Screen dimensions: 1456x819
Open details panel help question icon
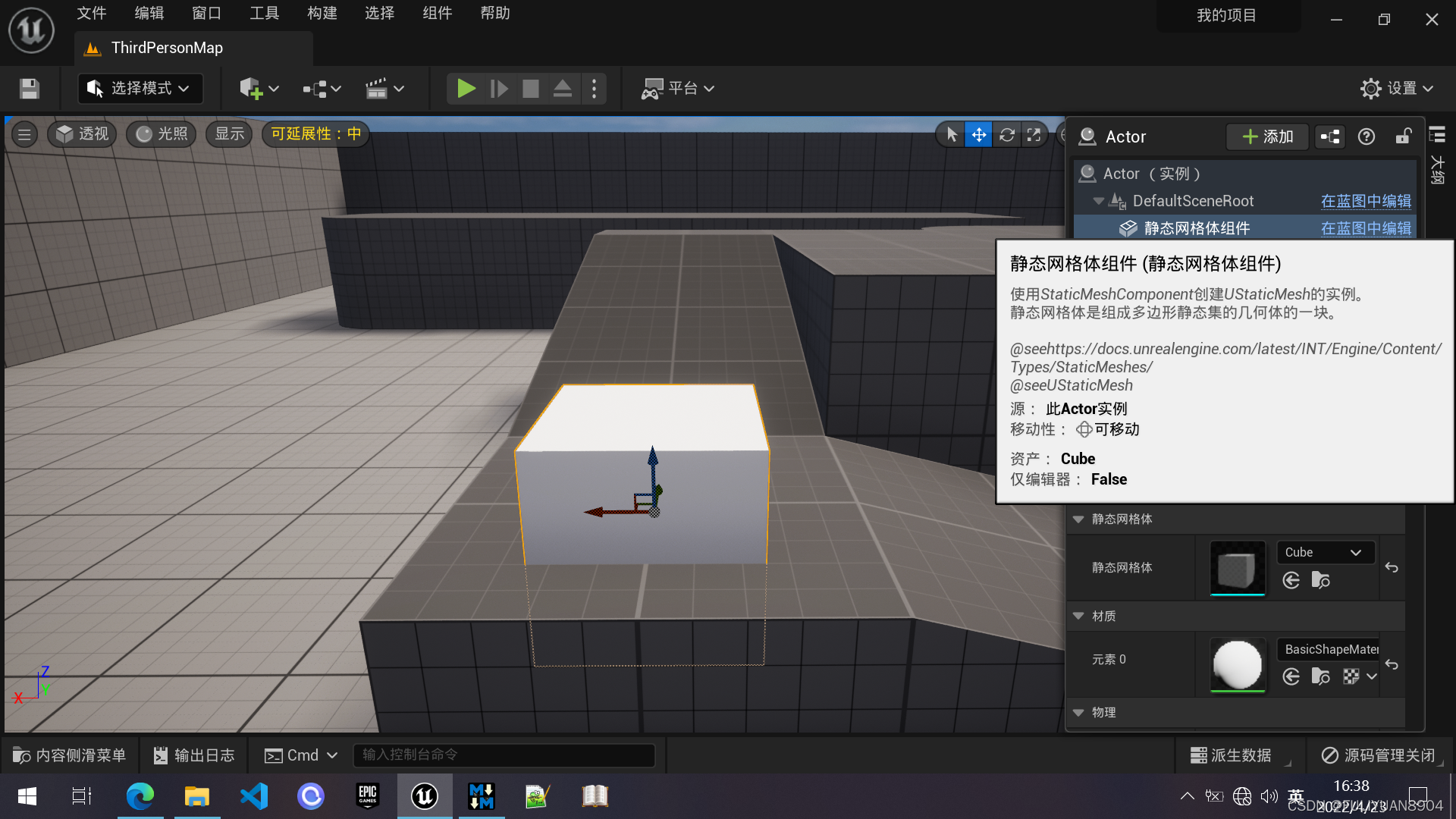[1367, 136]
